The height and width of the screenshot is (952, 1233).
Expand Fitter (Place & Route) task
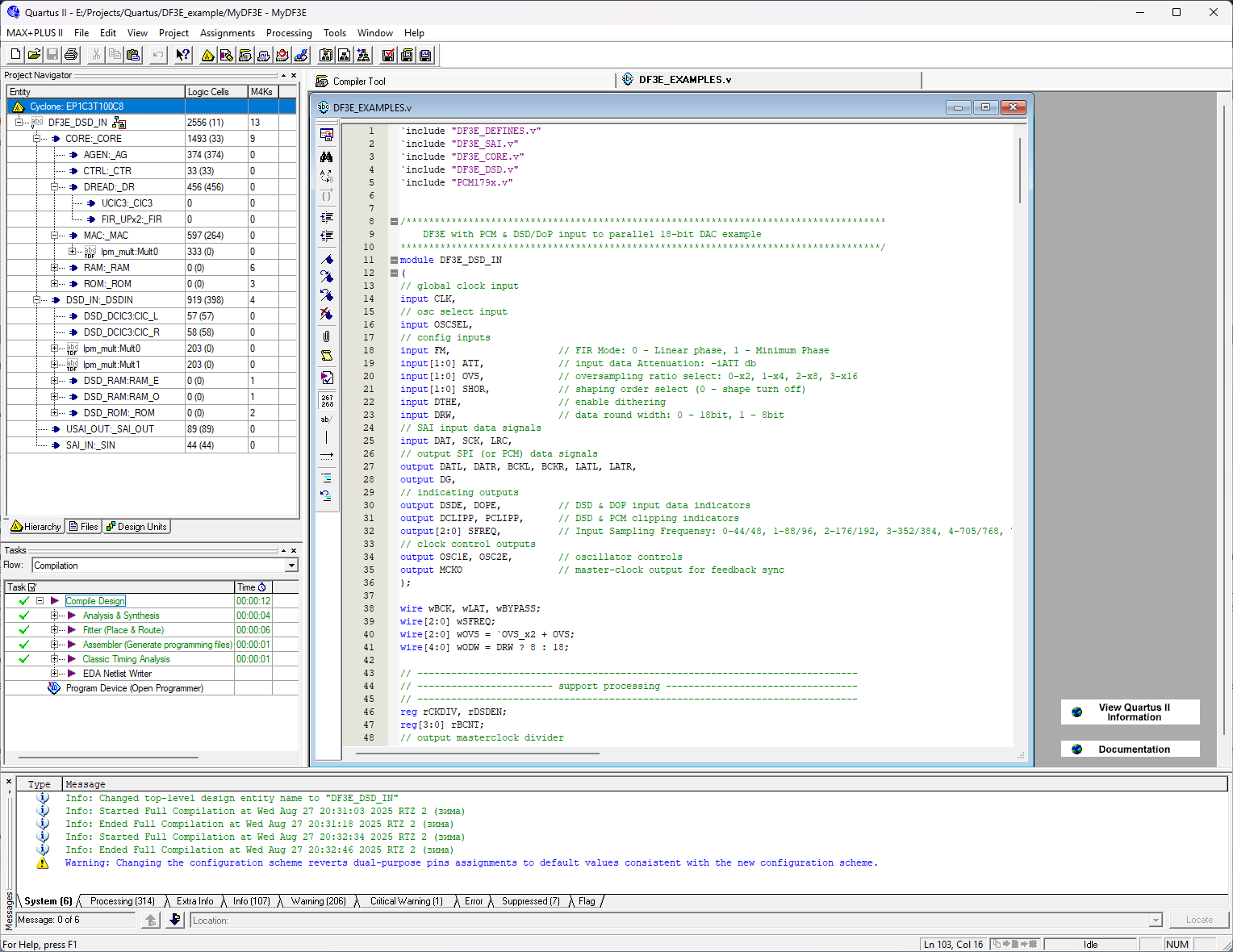click(x=54, y=630)
